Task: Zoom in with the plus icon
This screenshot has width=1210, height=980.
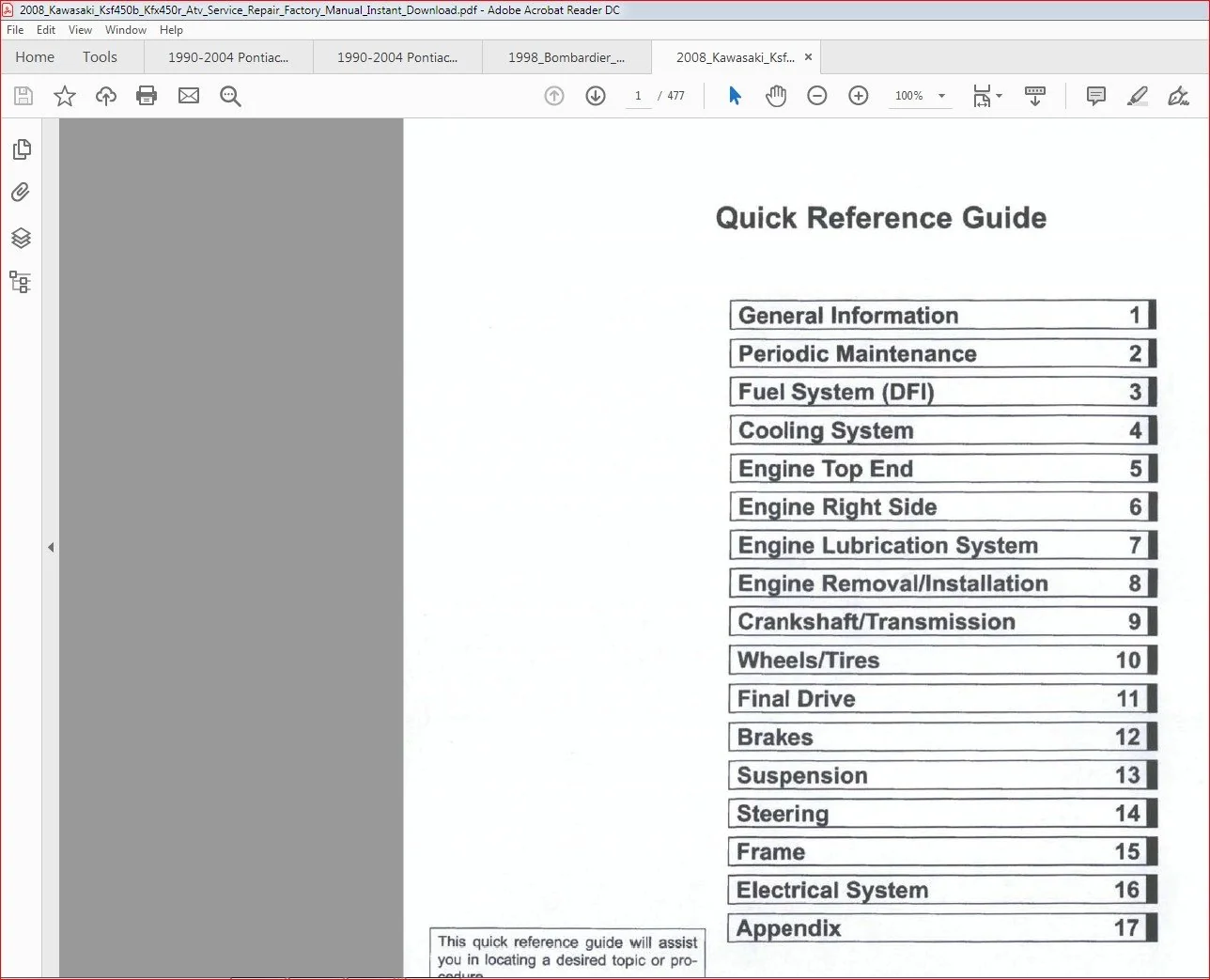Action: [859, 96]
